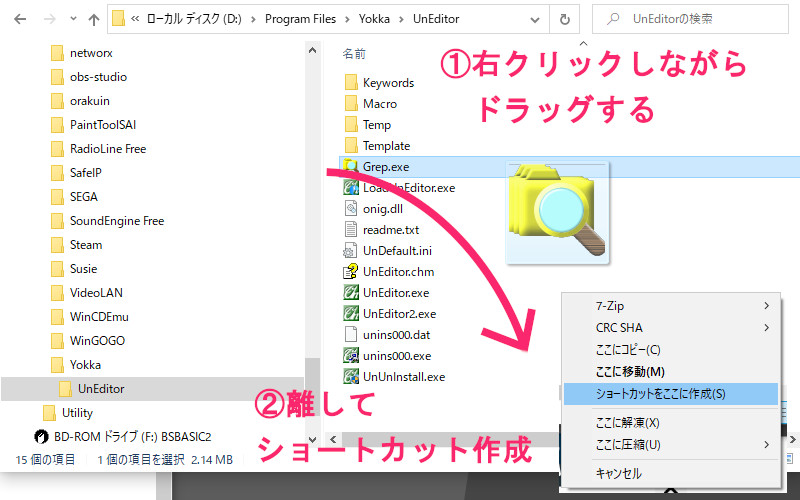800x500 pixels.
Task: Expand the chevron after Program Files breadcrumb
Action: click(347, 19)
